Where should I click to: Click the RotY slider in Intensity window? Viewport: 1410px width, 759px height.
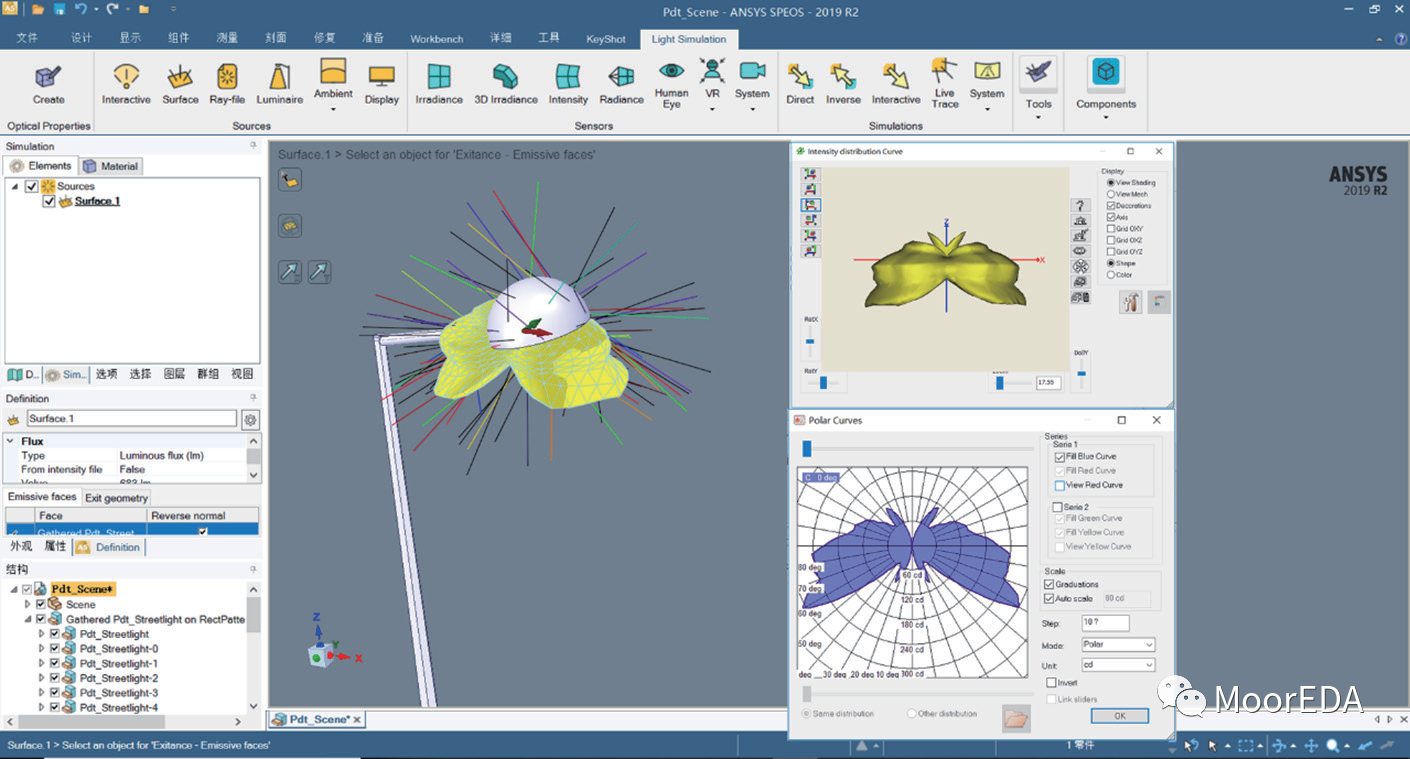click(x=823, y=383)
